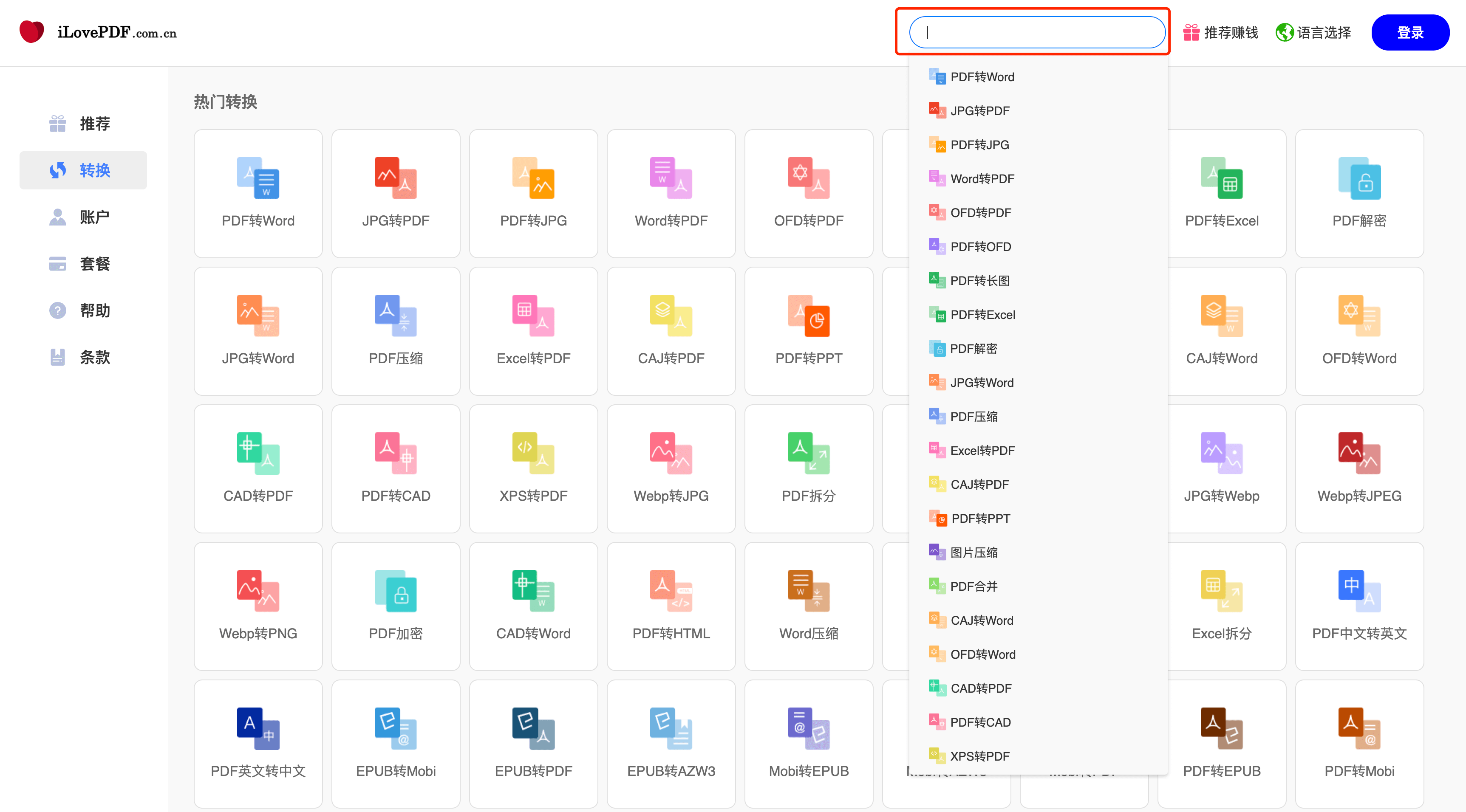Viewport: 1466px width, 812px height.
Task: Open the PDF转Word tool tile icon
Action: [258, 178]
